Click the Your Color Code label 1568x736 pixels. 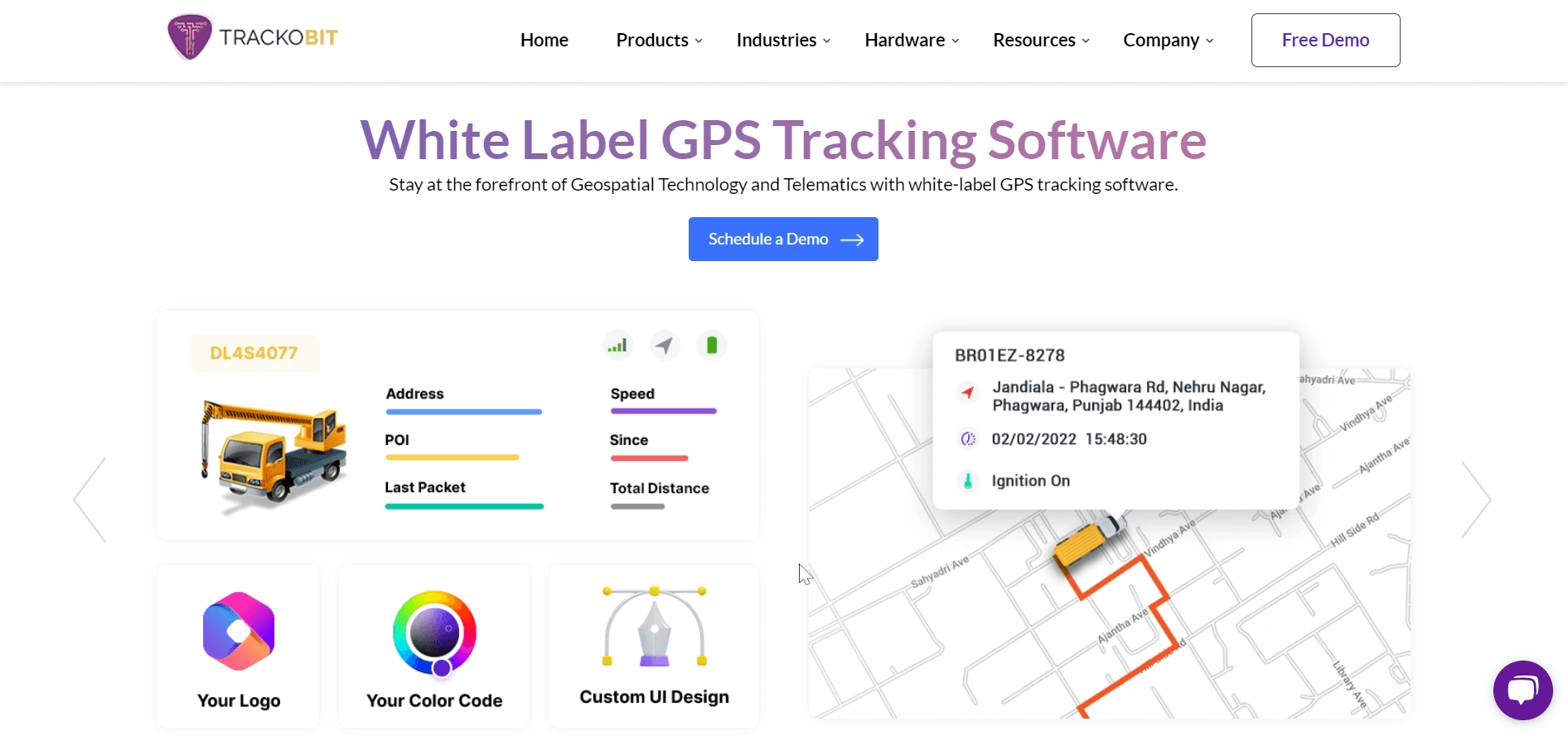click(x=434, y=701)
